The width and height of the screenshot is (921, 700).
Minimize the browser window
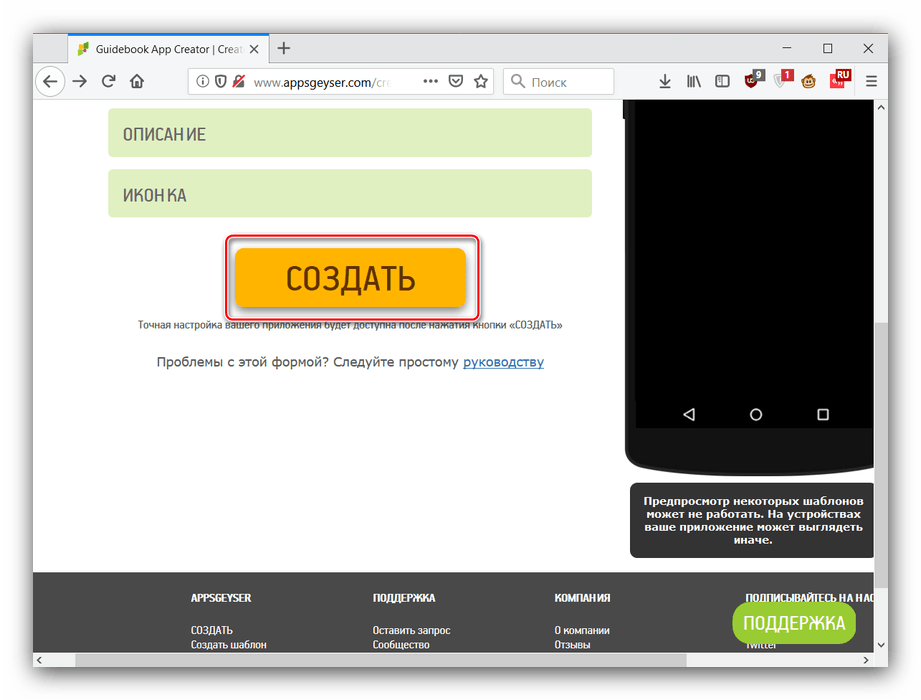tap(787, 48)
